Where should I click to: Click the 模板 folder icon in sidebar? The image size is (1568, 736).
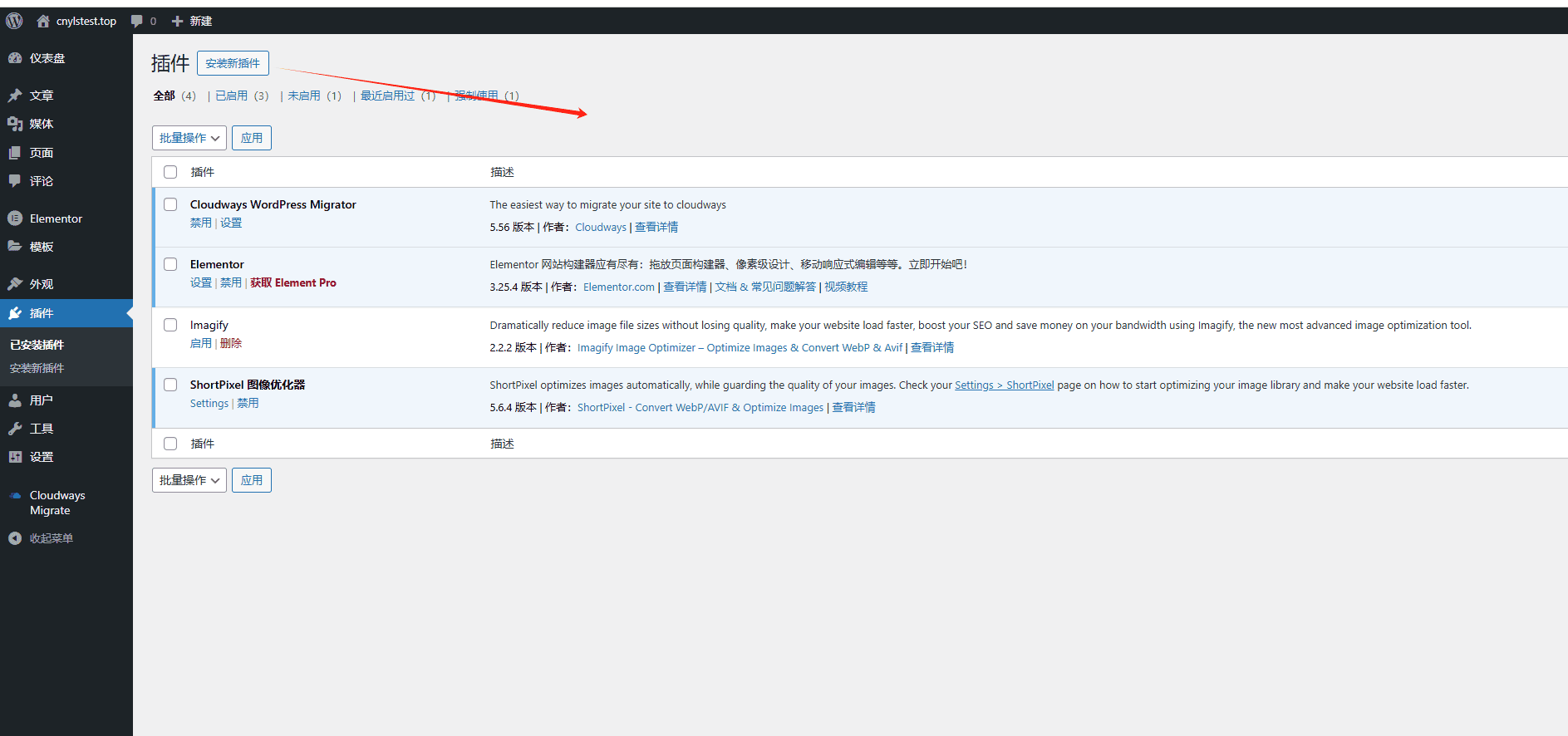[15, 247]
